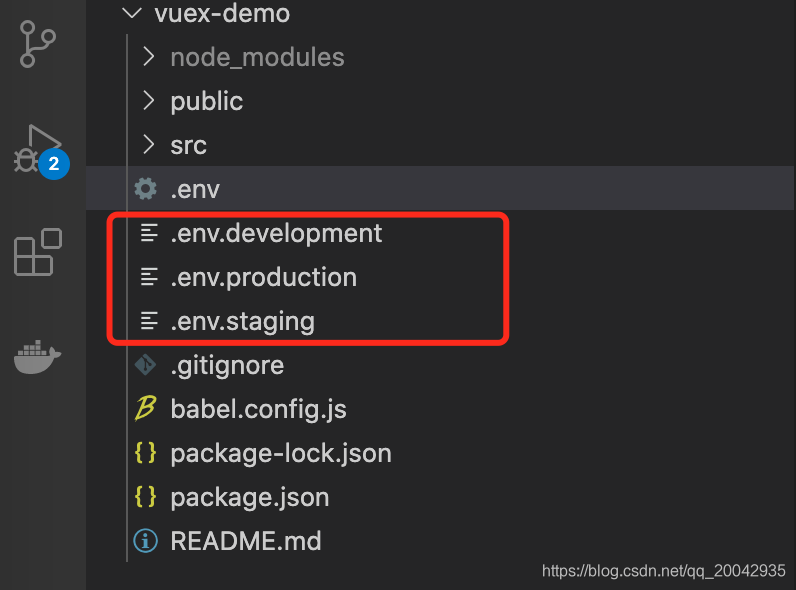Click the .gitignore git file icon
796x590 pixels.
(146, 365)
